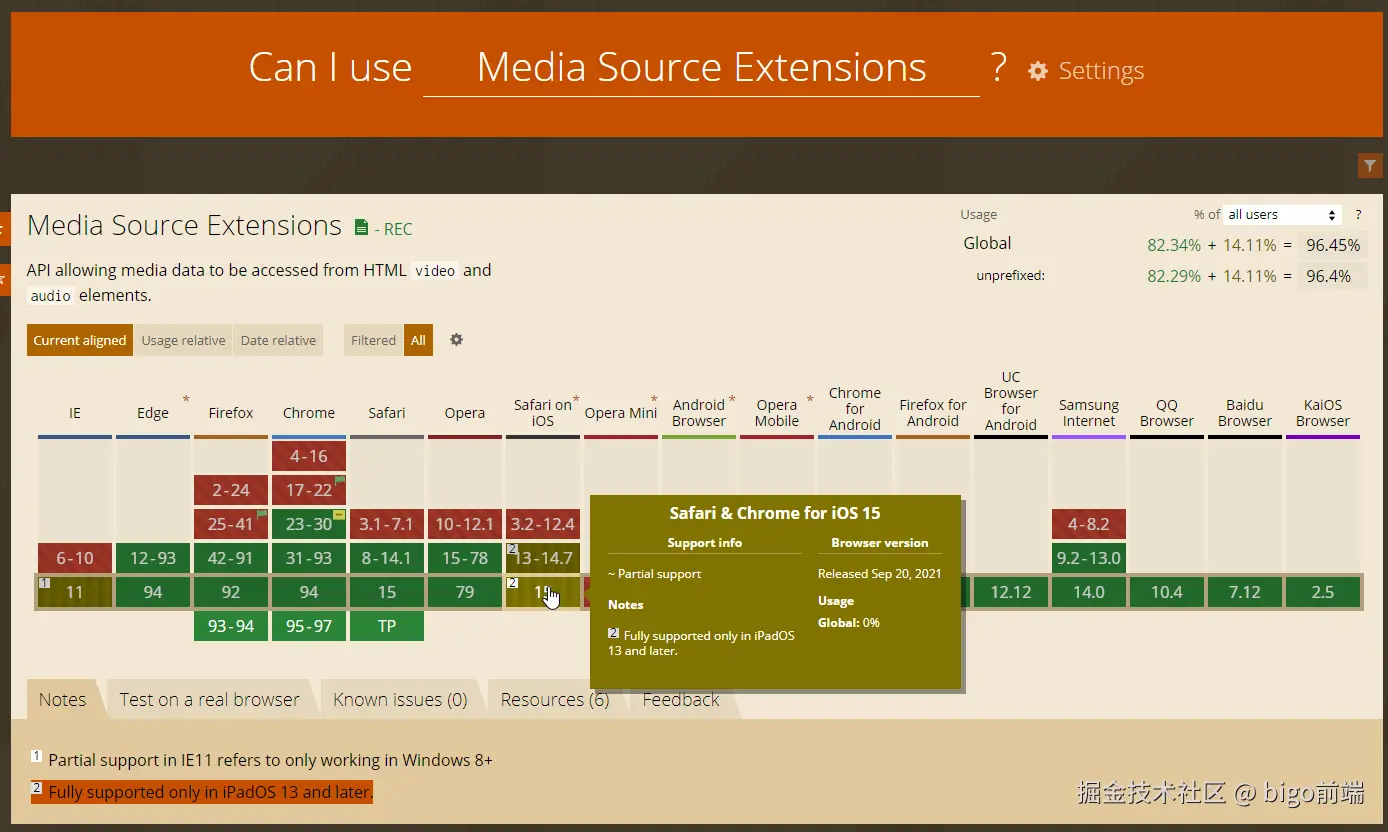Click footnote marker 2 in the Notes section

point(37,791)
